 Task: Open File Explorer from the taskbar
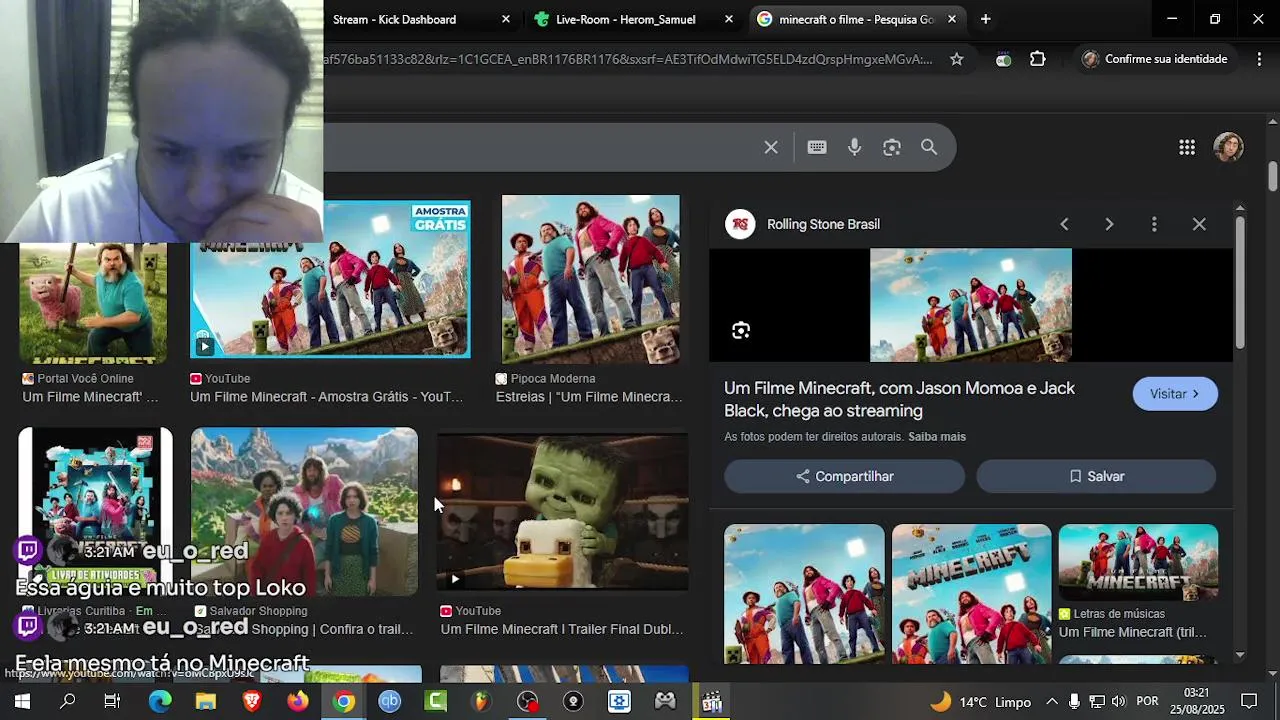206,702
